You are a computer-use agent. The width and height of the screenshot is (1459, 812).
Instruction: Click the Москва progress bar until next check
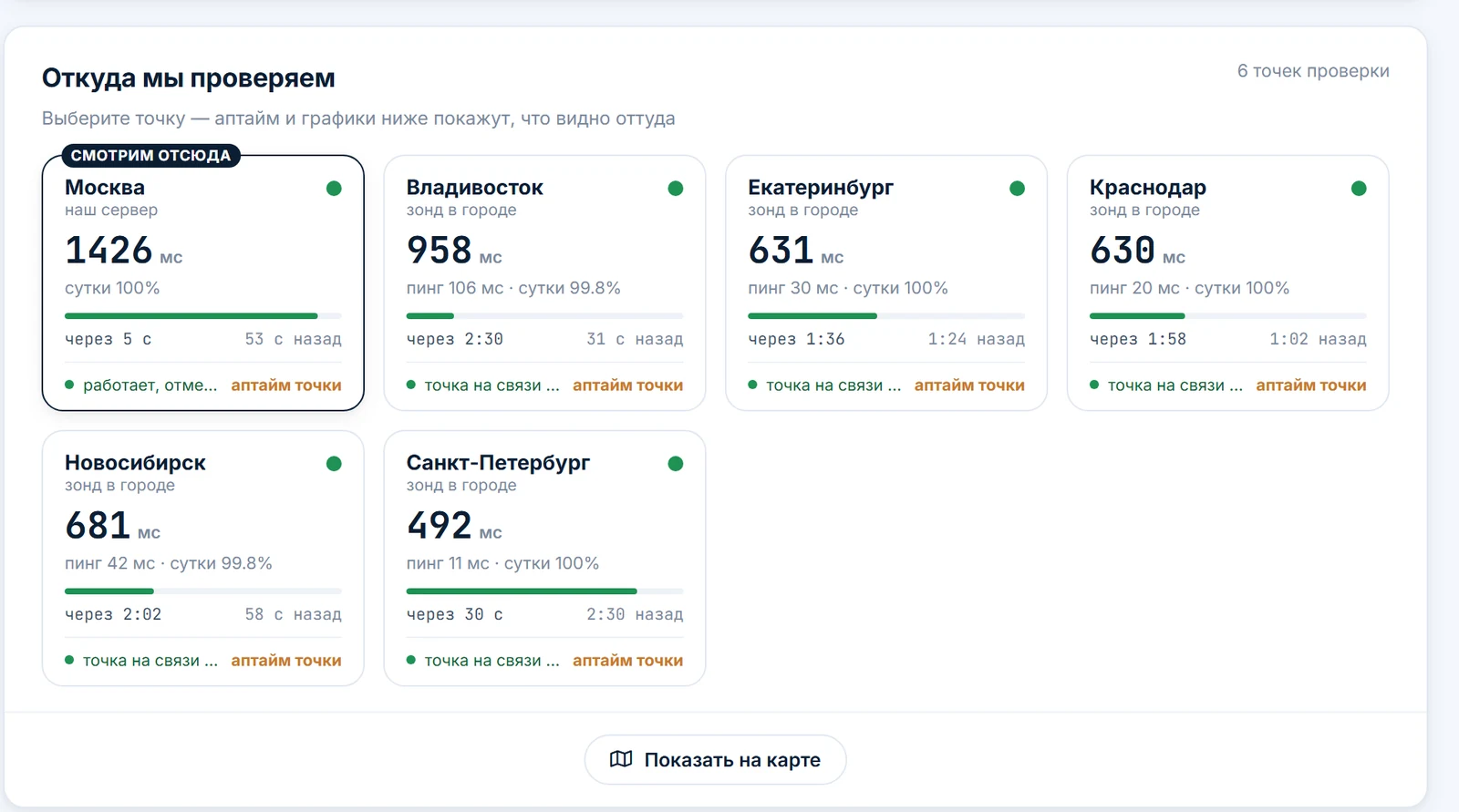[x=203, y=316]
